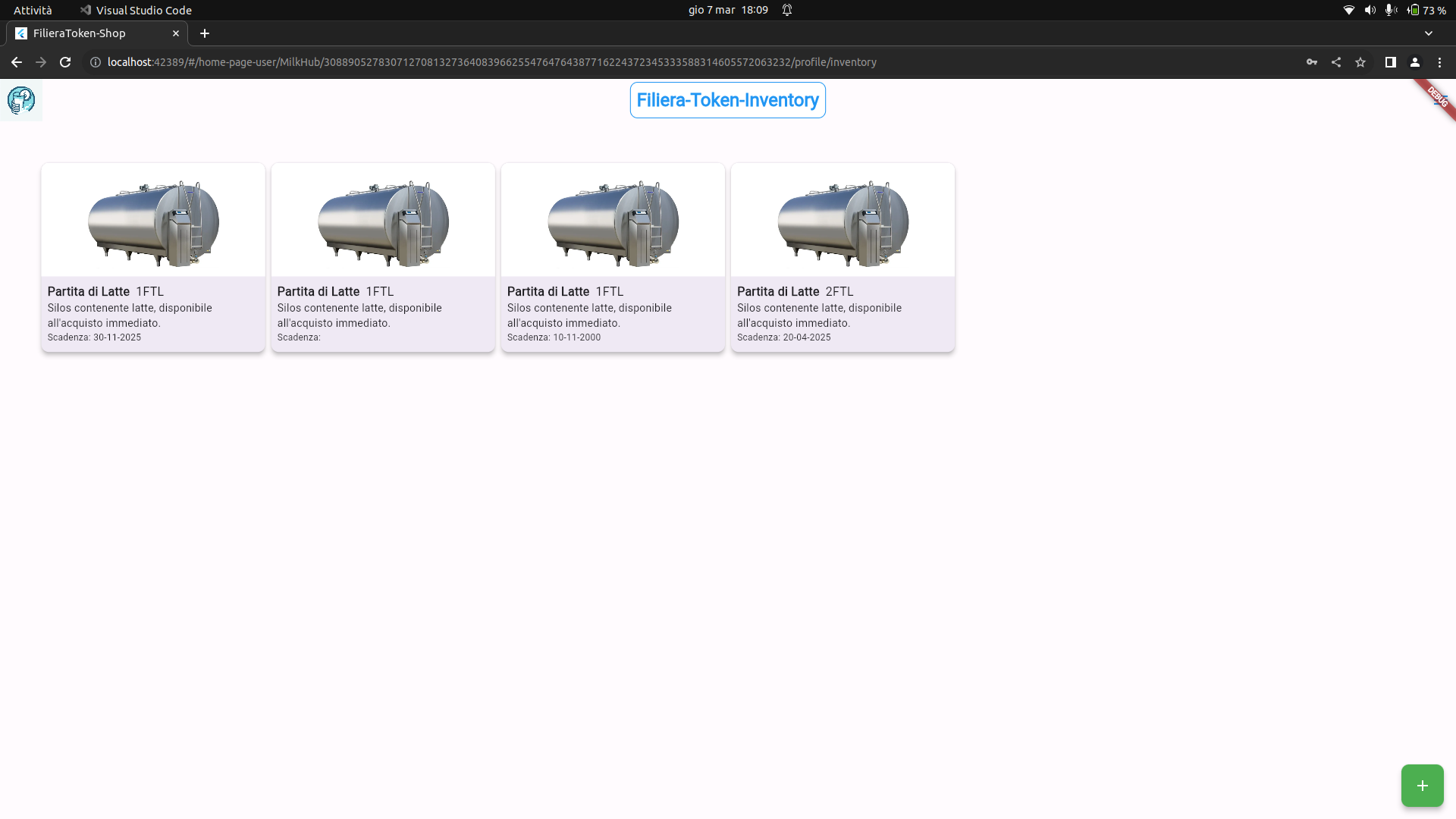Click the share page icon
Screen dimensions: 1456x819
[1336, 62]
